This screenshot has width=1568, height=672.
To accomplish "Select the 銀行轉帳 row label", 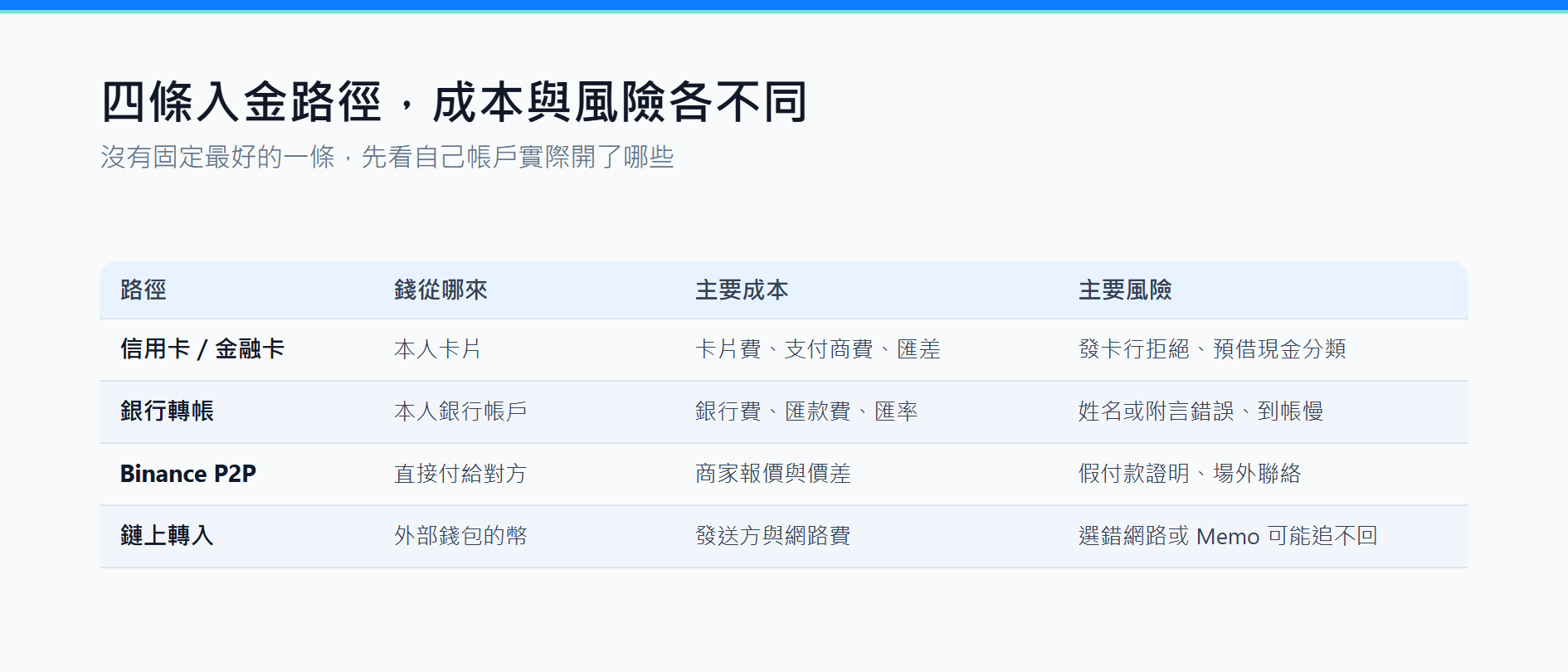I will (167, 411).
